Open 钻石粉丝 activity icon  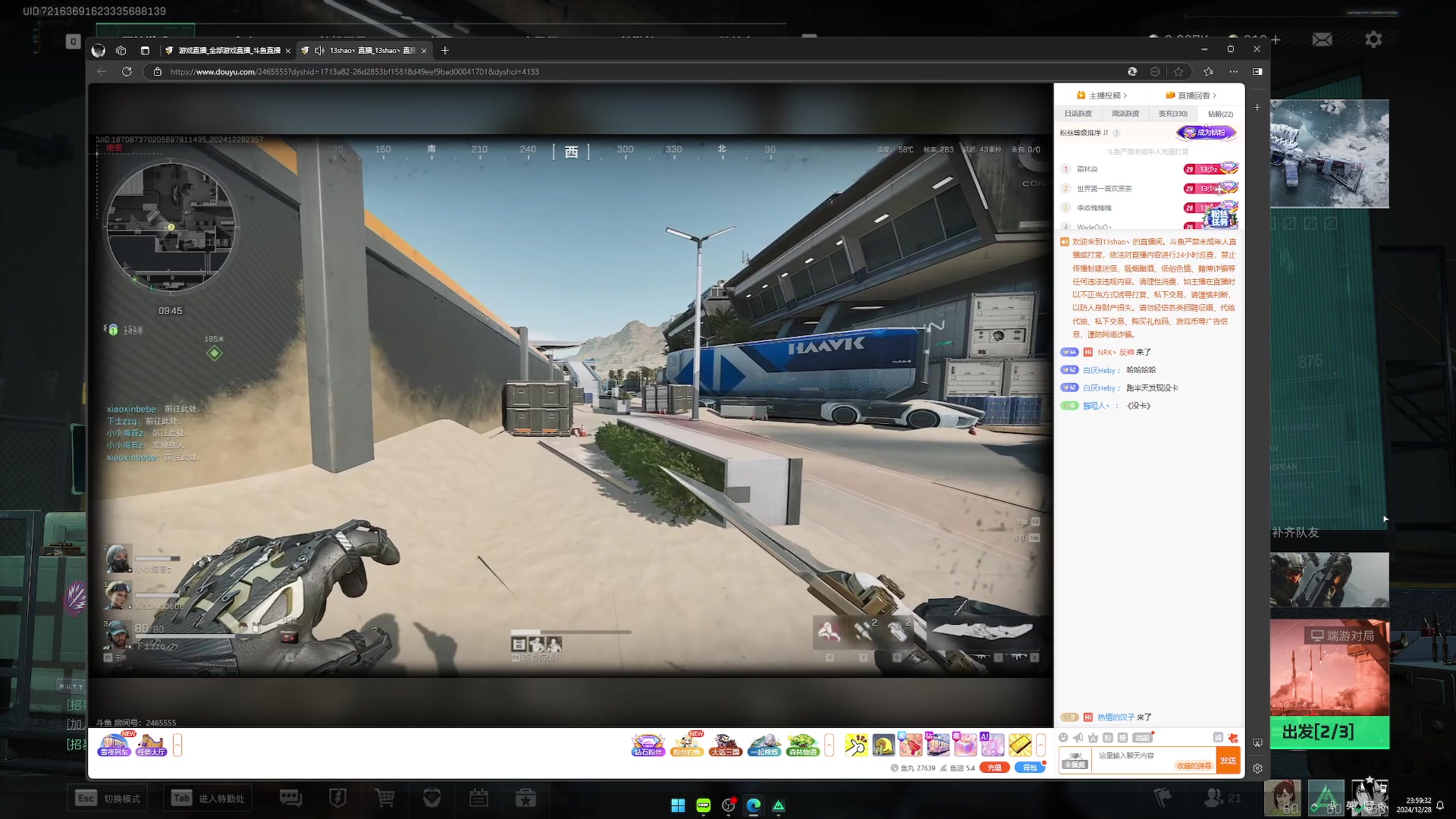[648, 745]
